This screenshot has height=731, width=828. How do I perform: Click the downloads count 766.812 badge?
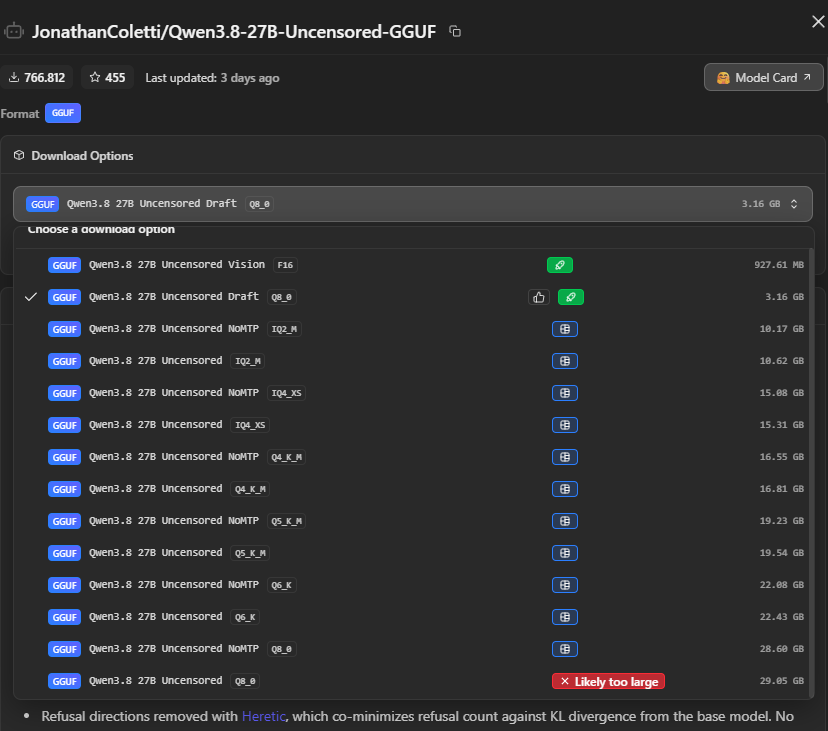click(37, 78)
